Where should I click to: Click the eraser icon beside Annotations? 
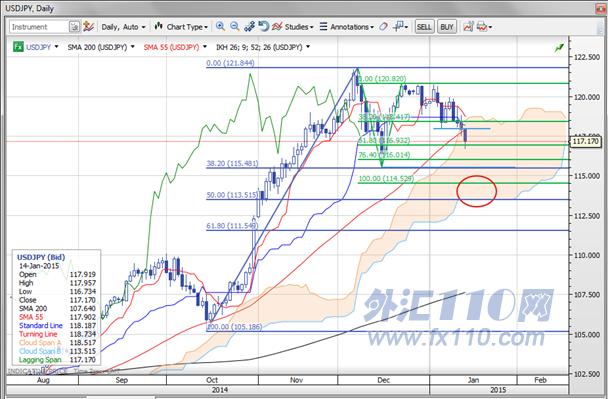pos(383,26)
